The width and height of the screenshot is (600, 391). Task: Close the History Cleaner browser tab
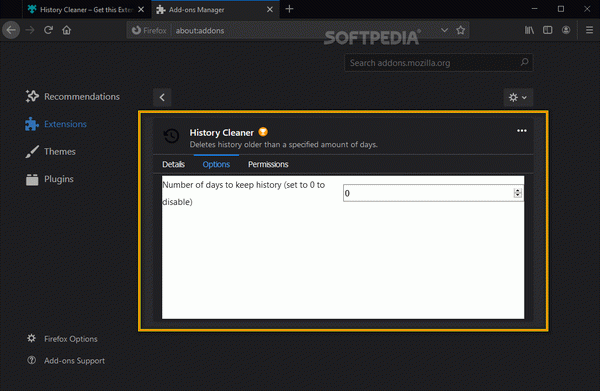point(141,10)
